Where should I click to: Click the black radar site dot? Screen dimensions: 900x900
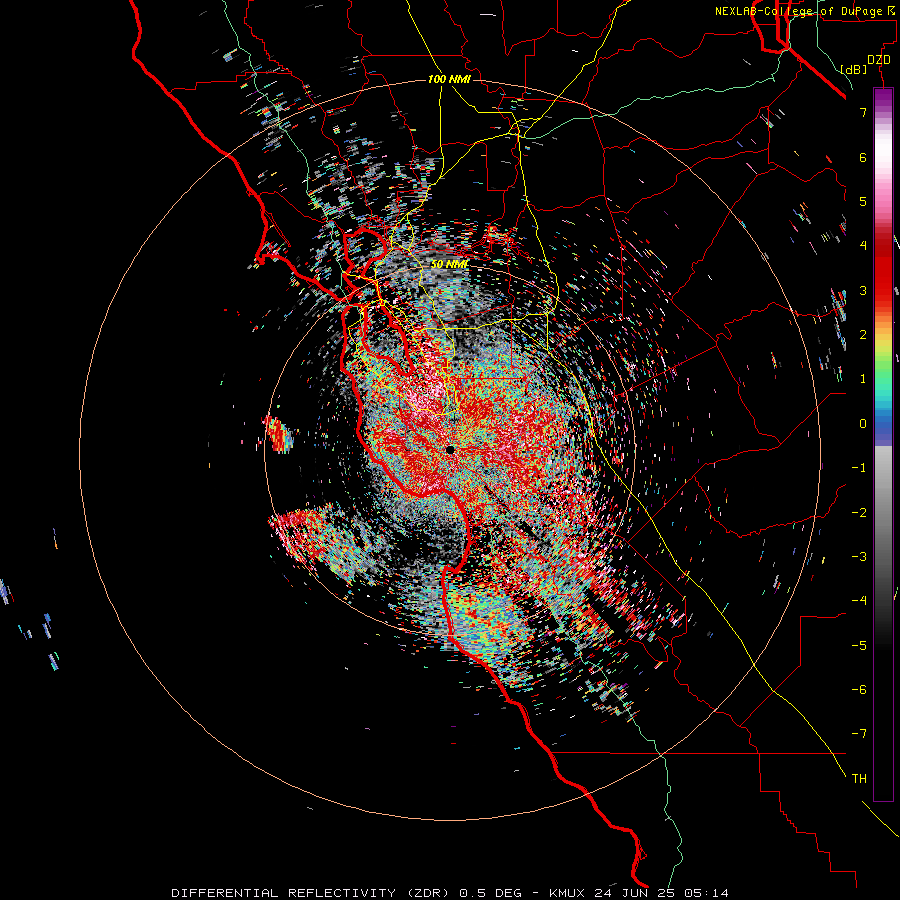[450, 450]
